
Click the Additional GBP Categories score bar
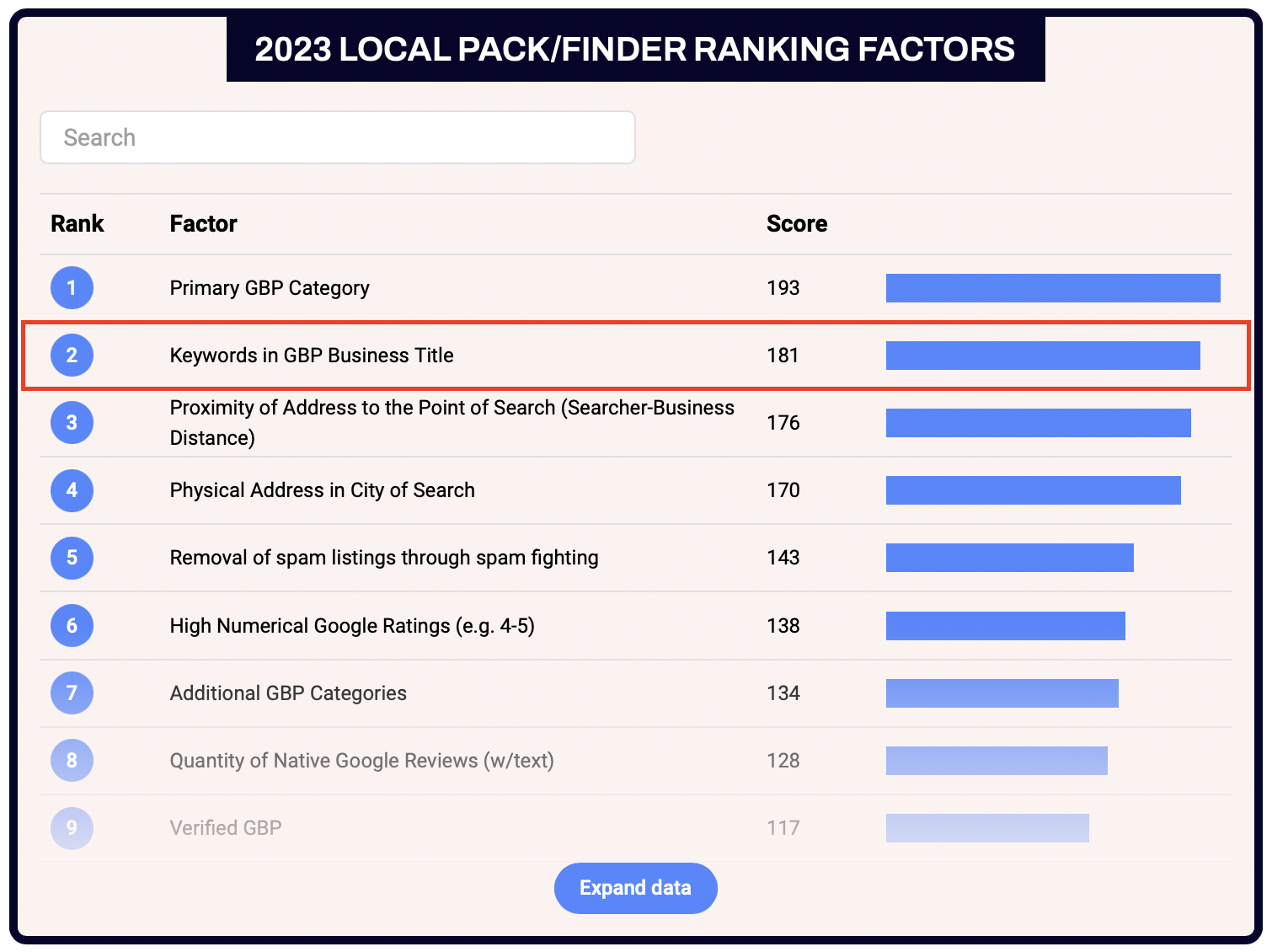click(x=1002, y=693)
